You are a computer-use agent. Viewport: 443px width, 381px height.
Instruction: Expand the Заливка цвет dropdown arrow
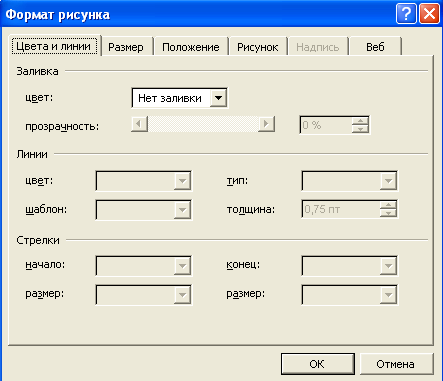(x=218, y=98)
